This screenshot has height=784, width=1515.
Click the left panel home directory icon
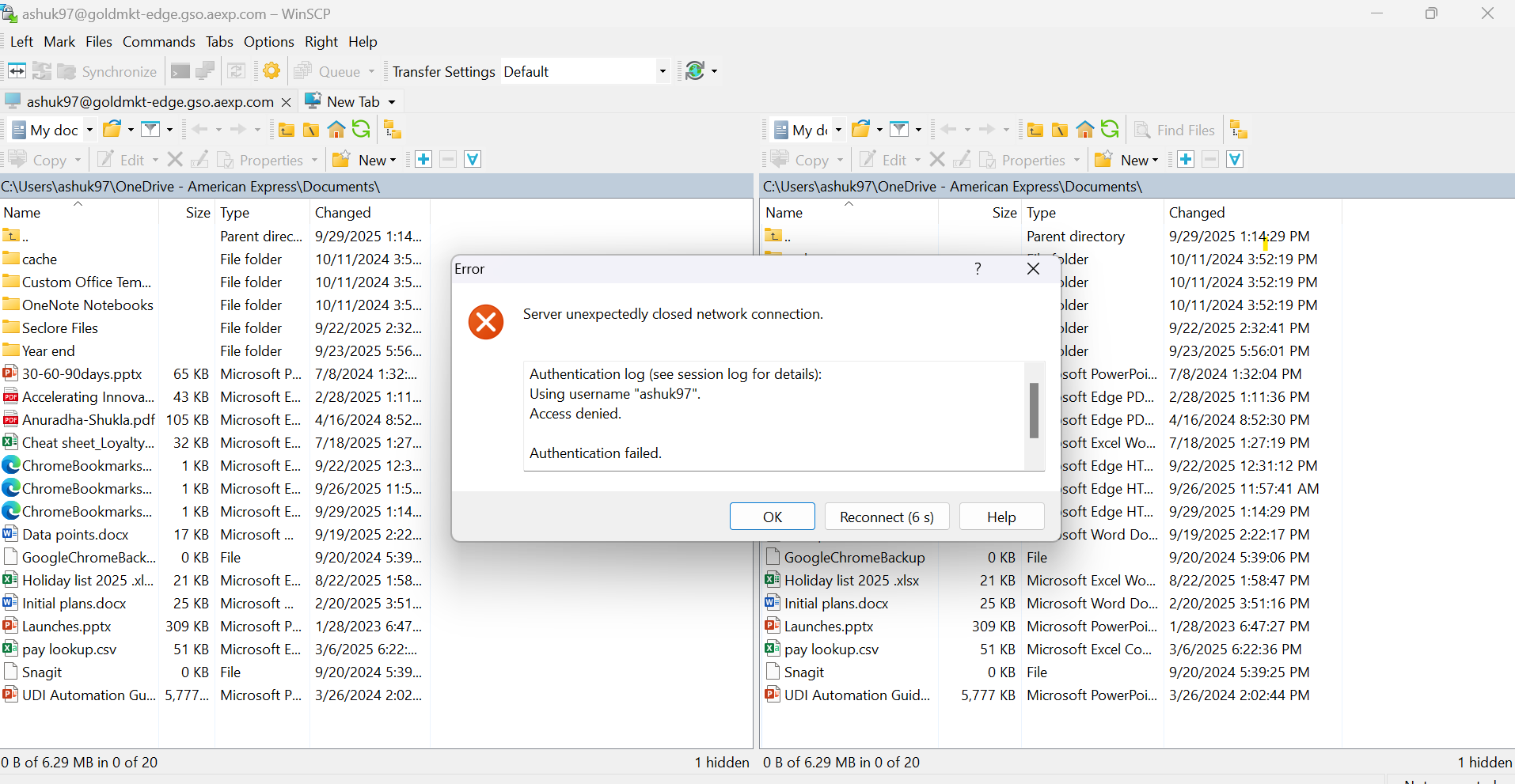coord(336,130)
